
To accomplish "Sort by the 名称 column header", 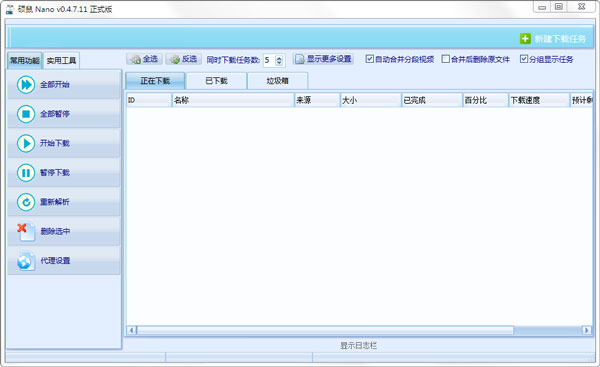I will (233, 100).
